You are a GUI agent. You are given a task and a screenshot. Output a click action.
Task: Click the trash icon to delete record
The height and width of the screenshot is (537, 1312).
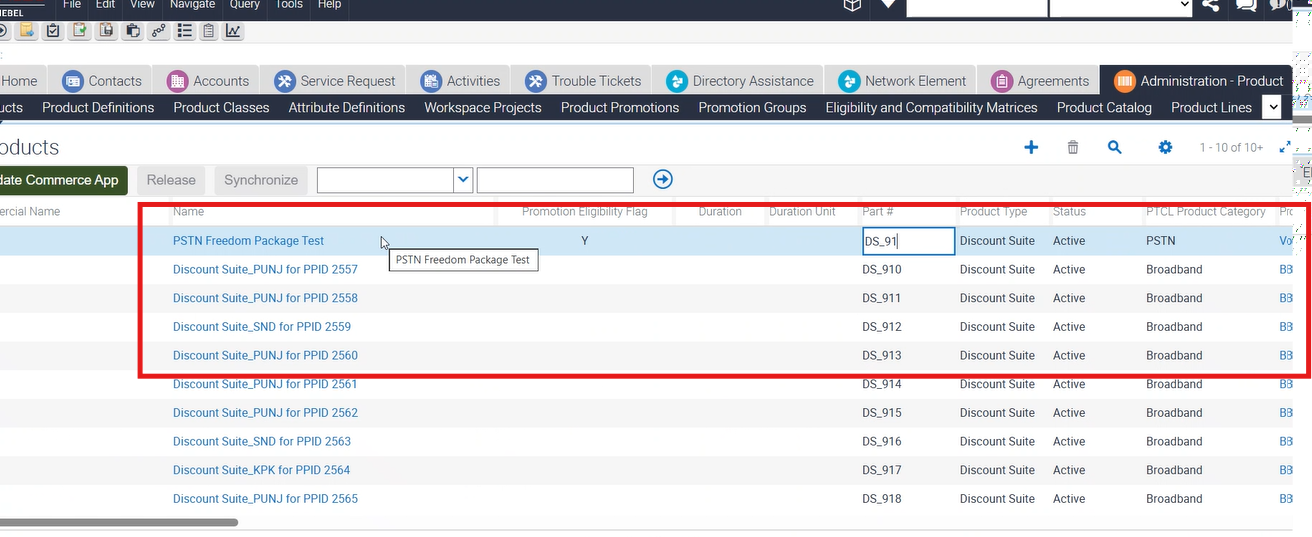pos(1073,147)
